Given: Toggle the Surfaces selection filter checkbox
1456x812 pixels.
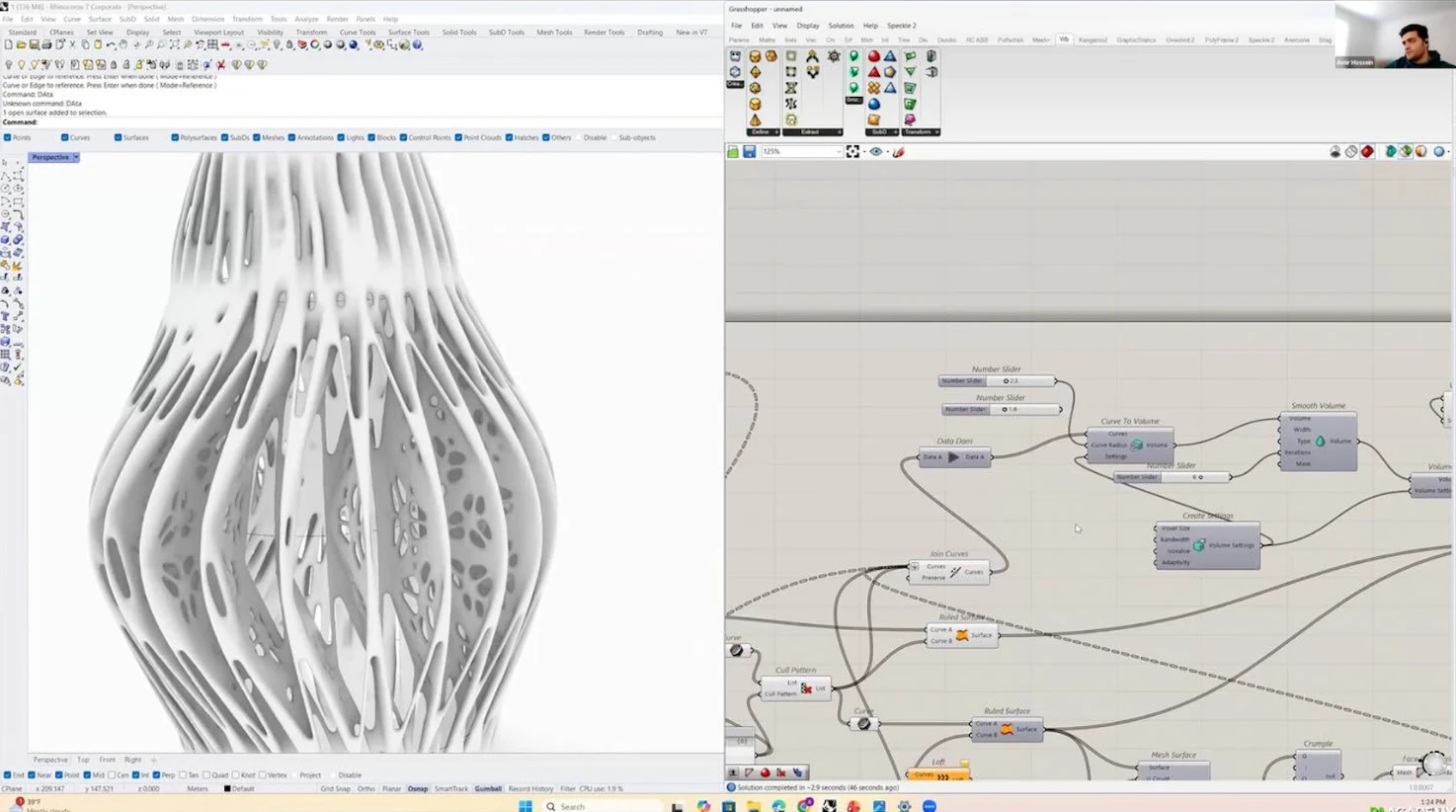Looking at the screenshot, I should [118, 138].
